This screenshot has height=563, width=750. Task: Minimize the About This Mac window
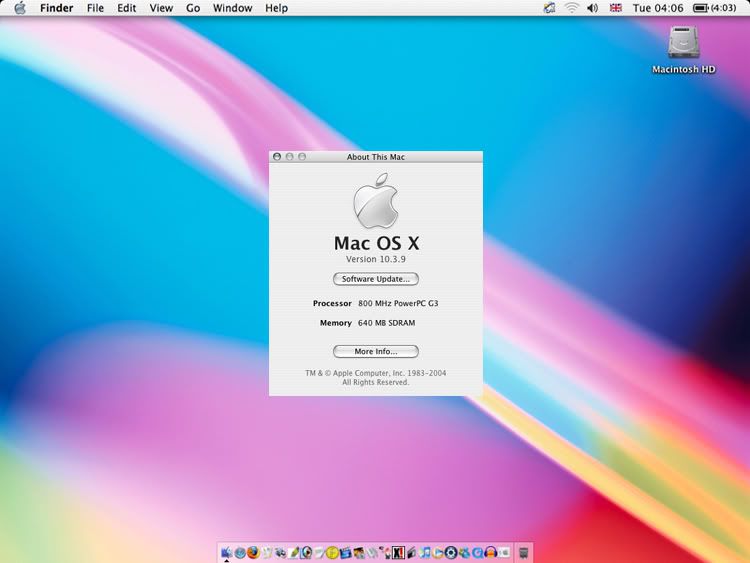(x=289, y=156)
